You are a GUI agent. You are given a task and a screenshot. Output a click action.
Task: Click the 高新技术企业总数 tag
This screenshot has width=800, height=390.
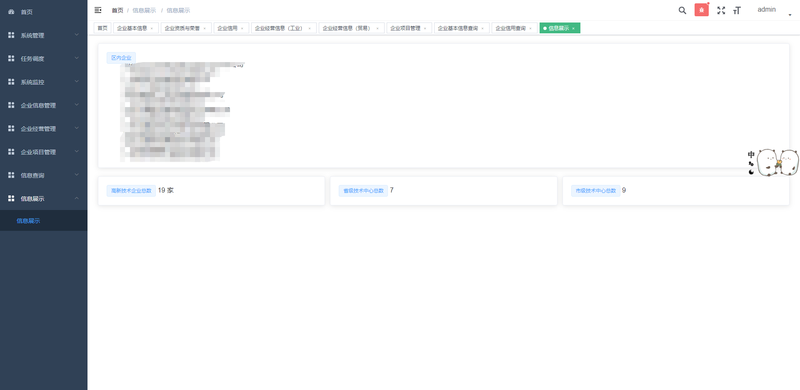point(131,190)
